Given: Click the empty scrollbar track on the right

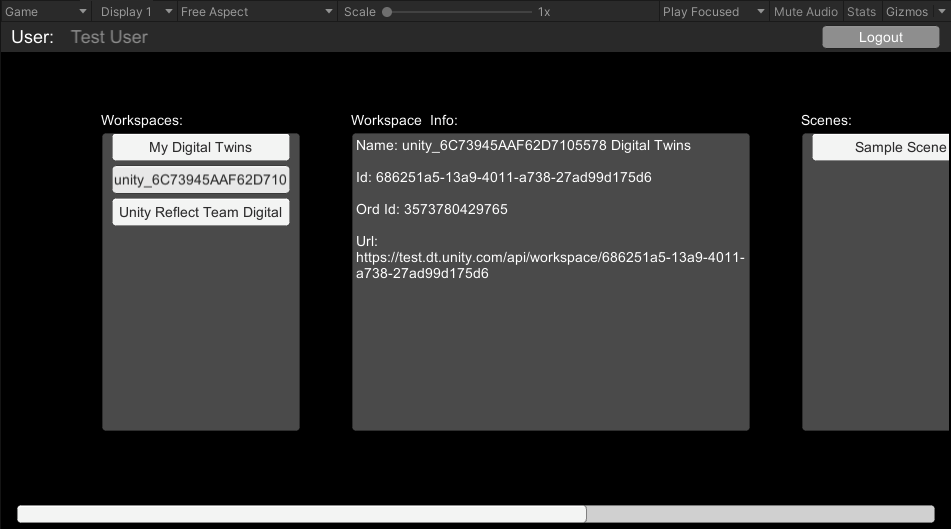Looking at the screenshot, I should tap(760, 514).
